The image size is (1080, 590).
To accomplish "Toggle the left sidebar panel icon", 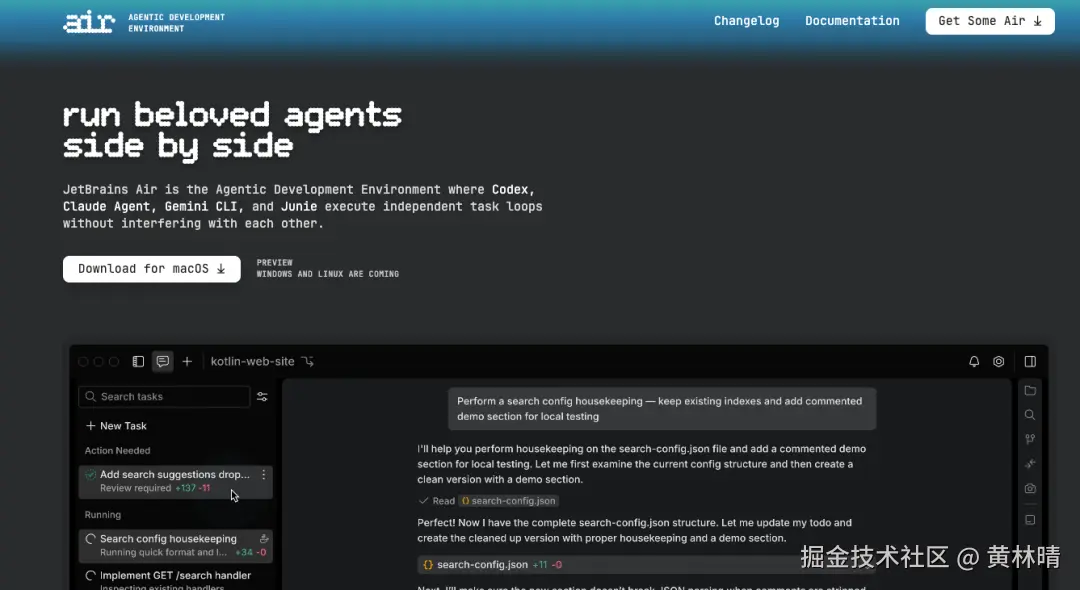I will pos(138,361).
